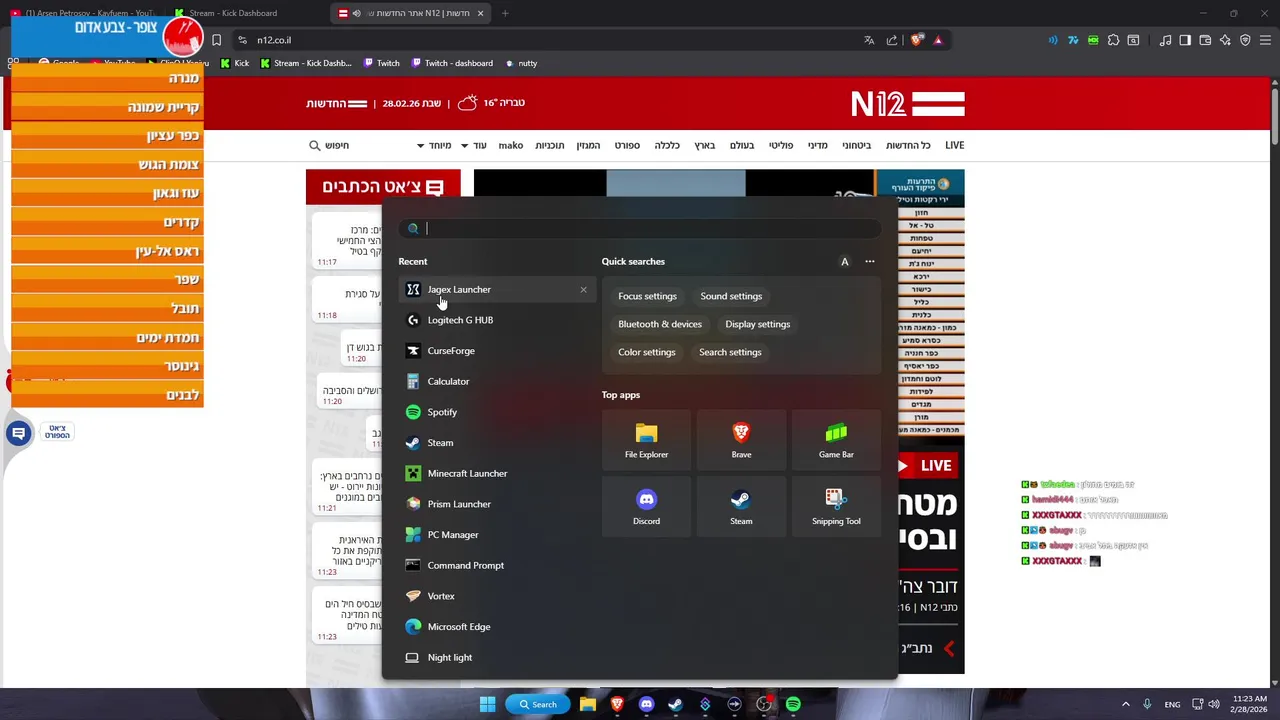Open Brave extensions puzzle icon
1280x720 pixels.
pos(1113,40)
